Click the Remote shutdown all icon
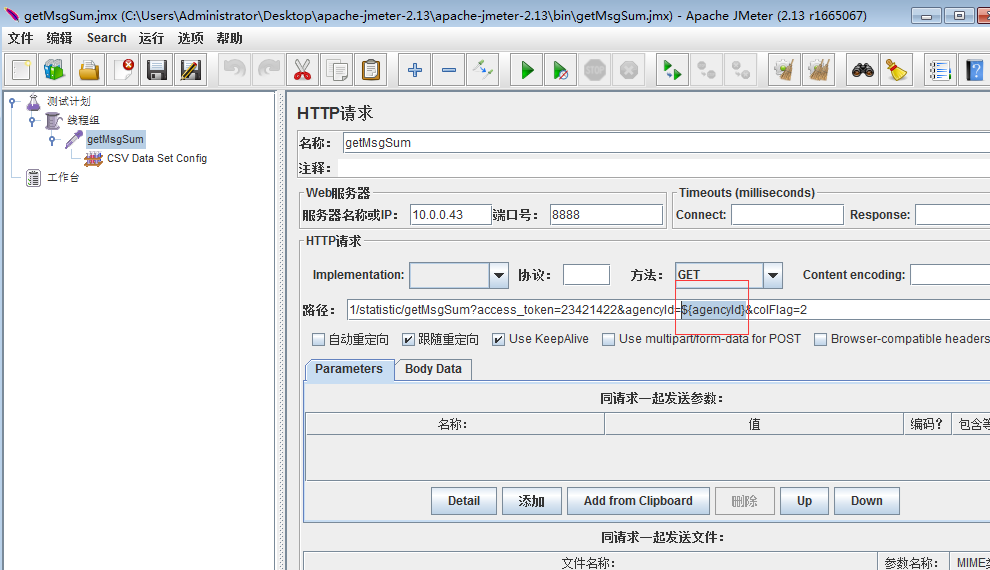Screen dimensions: 990x570 (x=741, y=69)
